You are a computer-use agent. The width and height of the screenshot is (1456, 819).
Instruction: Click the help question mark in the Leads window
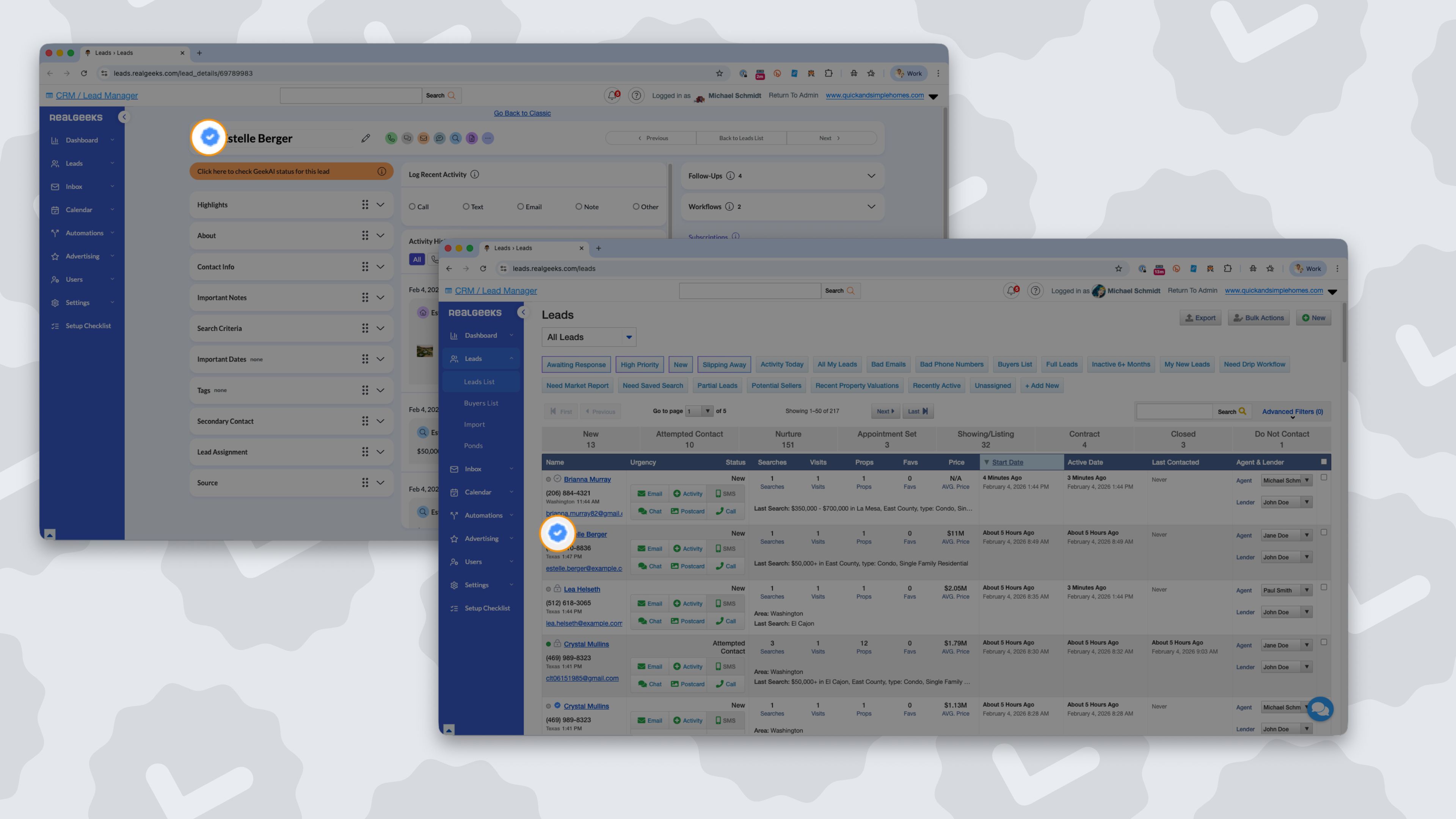(1035, 290)
